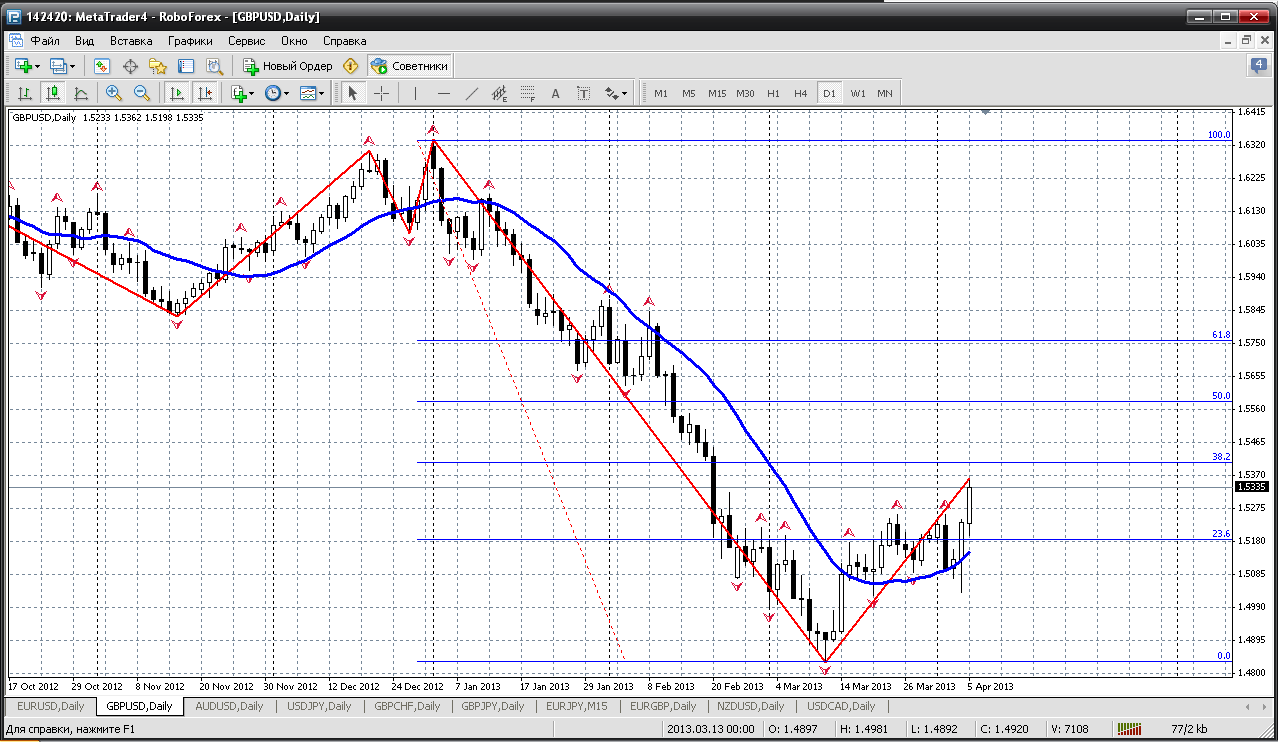Open the Market Watch window icon
The image size is (1278, 742).
point(101,66)
